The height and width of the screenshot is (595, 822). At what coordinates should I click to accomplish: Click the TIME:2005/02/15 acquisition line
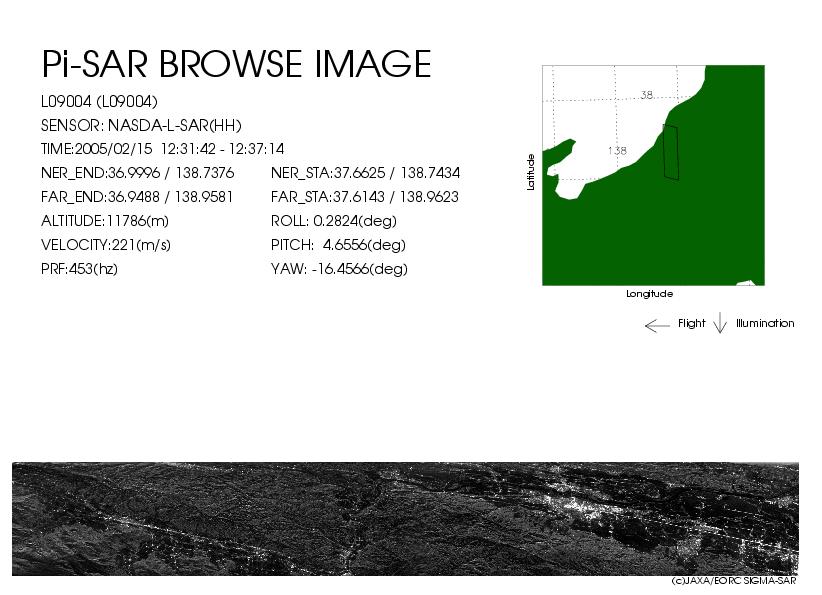pos(163,149)
